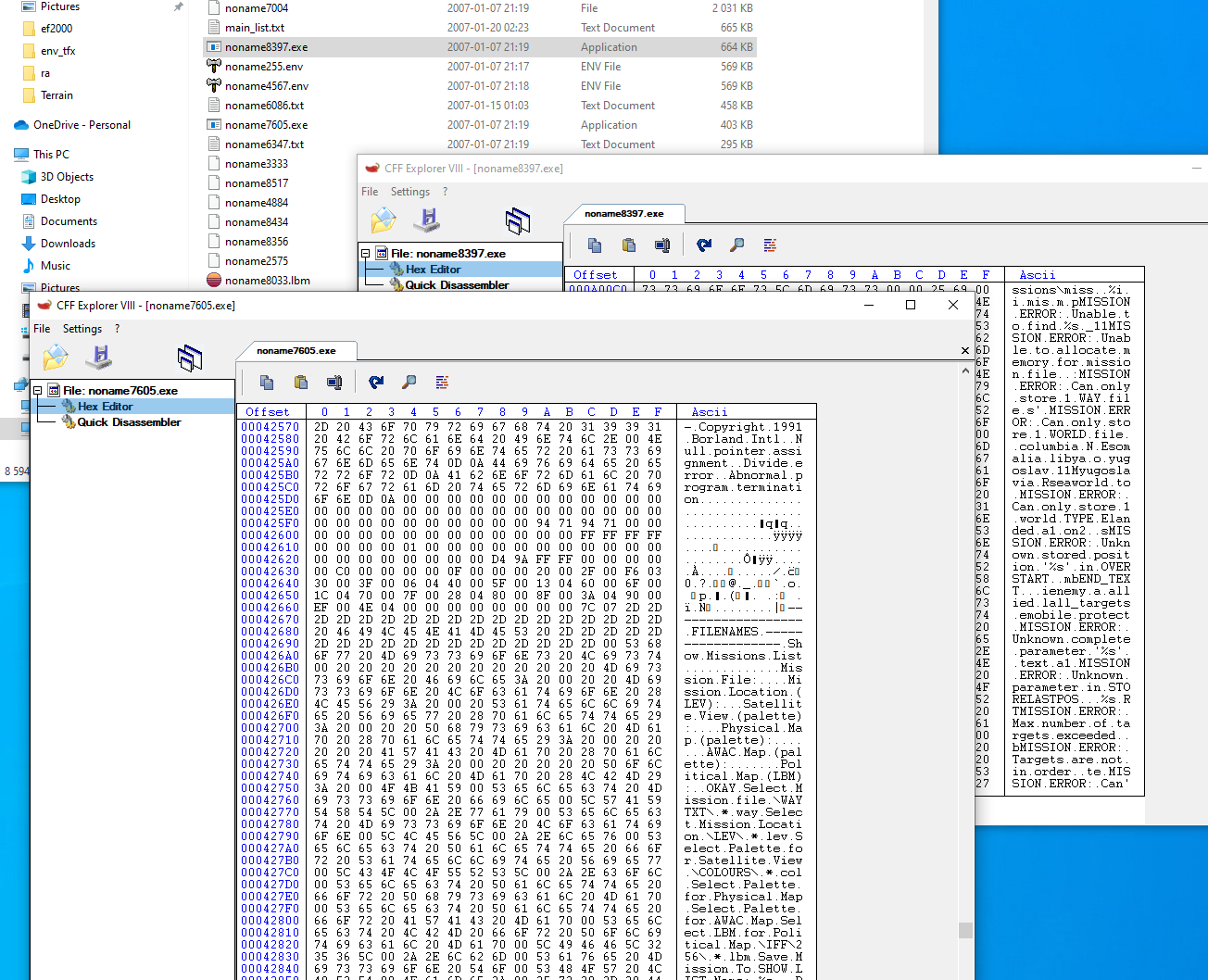Screen dimensions: 1208x980
Task: Click magnifier Find icon in noname7605.exe toolbar
Action: point(409,382)
